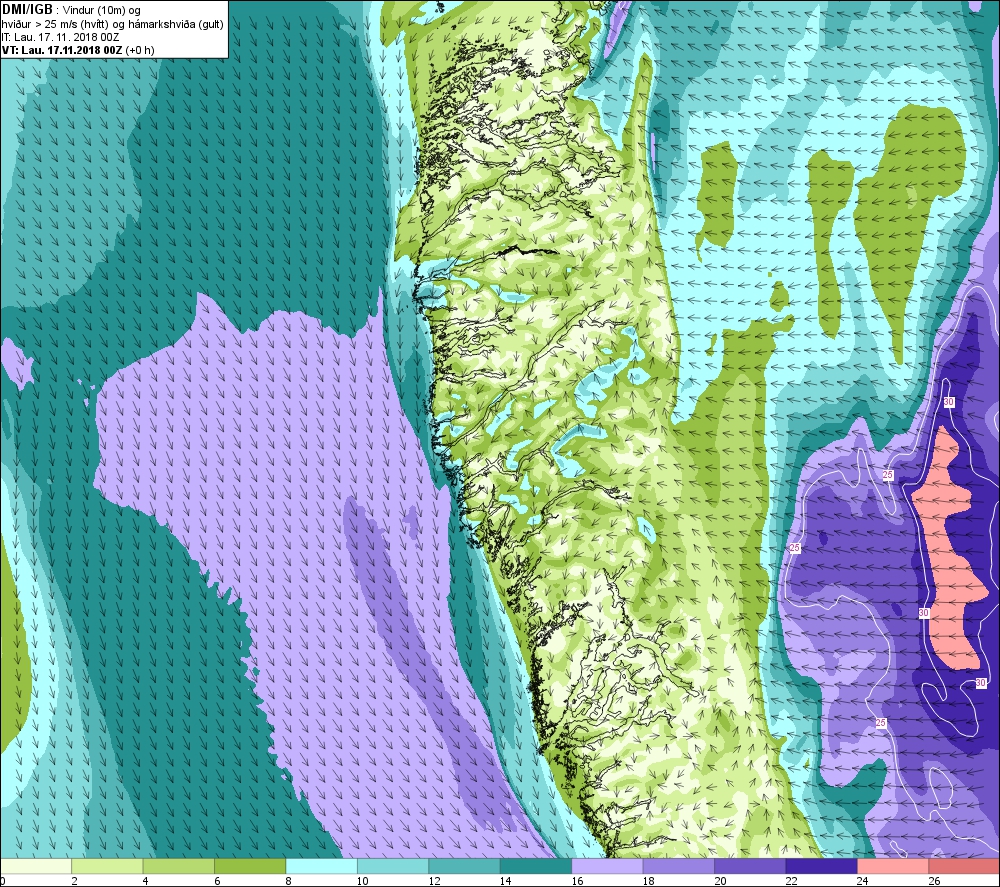Image resolution: width=1000 pixels, height=887 pixels.
Task: Click the 'IT: Lau. 17. 11. 2018 00Z' line
Action: [x=61, y=37]
